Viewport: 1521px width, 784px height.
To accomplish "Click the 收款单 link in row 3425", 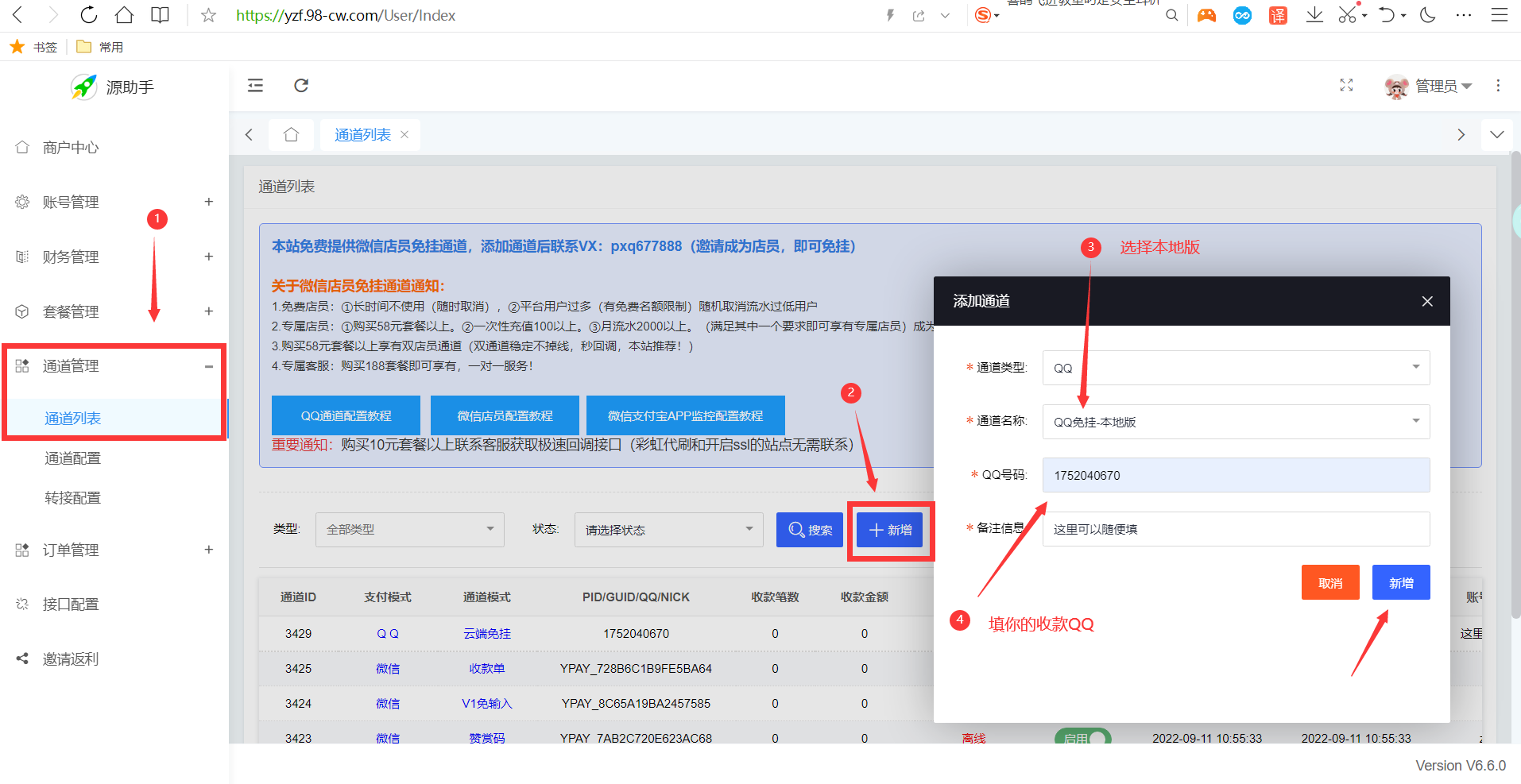I will point(487,669).
